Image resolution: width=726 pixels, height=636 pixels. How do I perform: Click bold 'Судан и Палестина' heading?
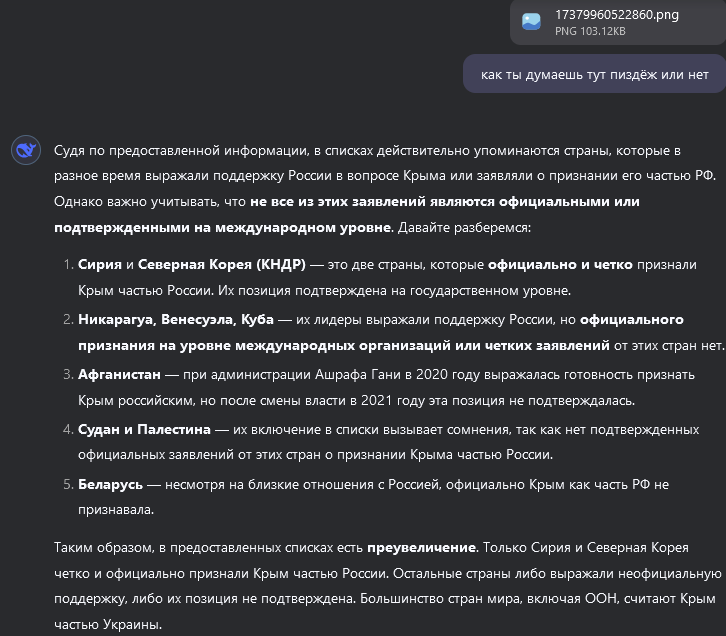[144, 429]
